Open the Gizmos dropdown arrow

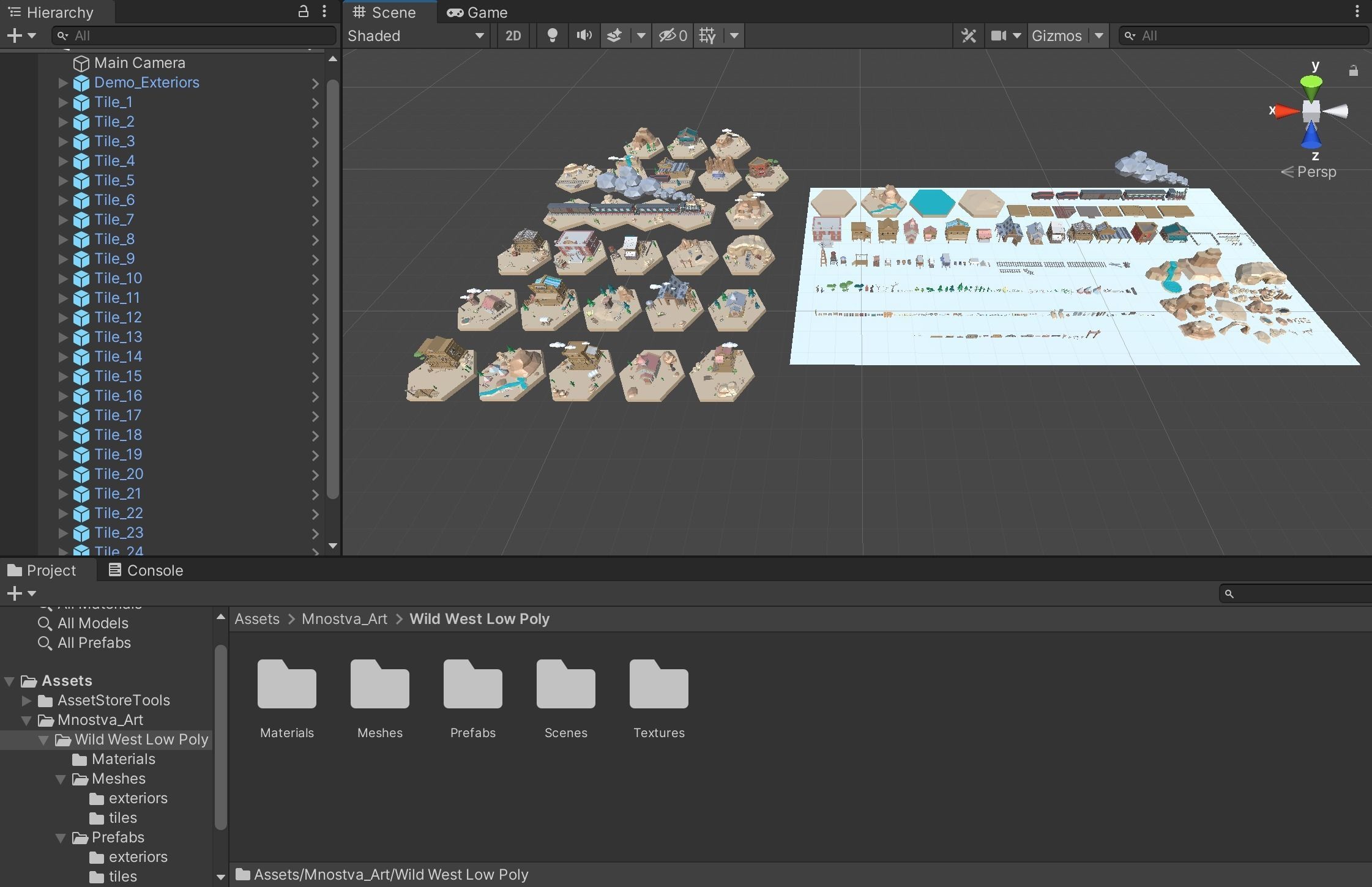tap(1099, 35)
